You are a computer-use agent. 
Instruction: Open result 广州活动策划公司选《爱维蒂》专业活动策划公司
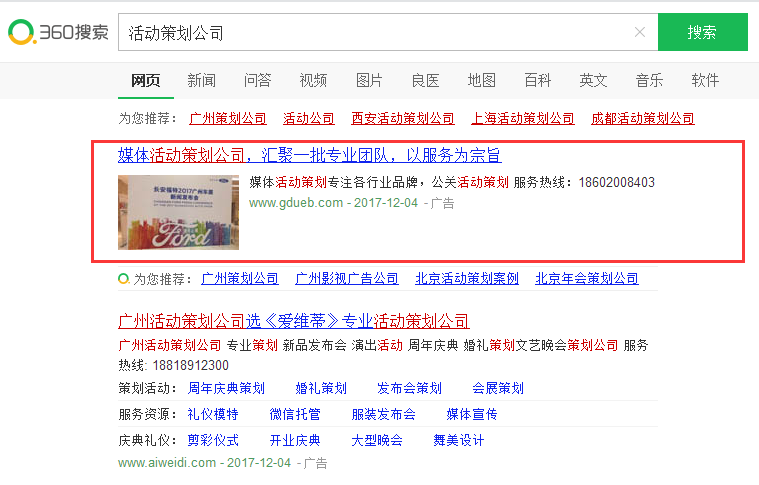tap(294, 321)
